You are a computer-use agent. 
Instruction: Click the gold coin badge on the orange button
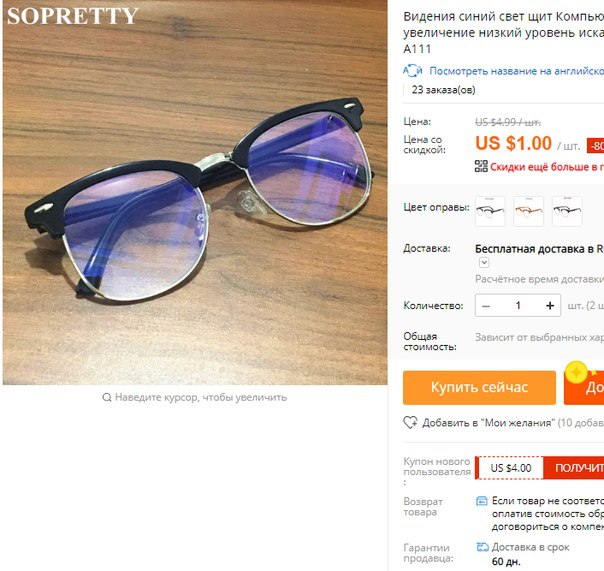click(576, 373)
